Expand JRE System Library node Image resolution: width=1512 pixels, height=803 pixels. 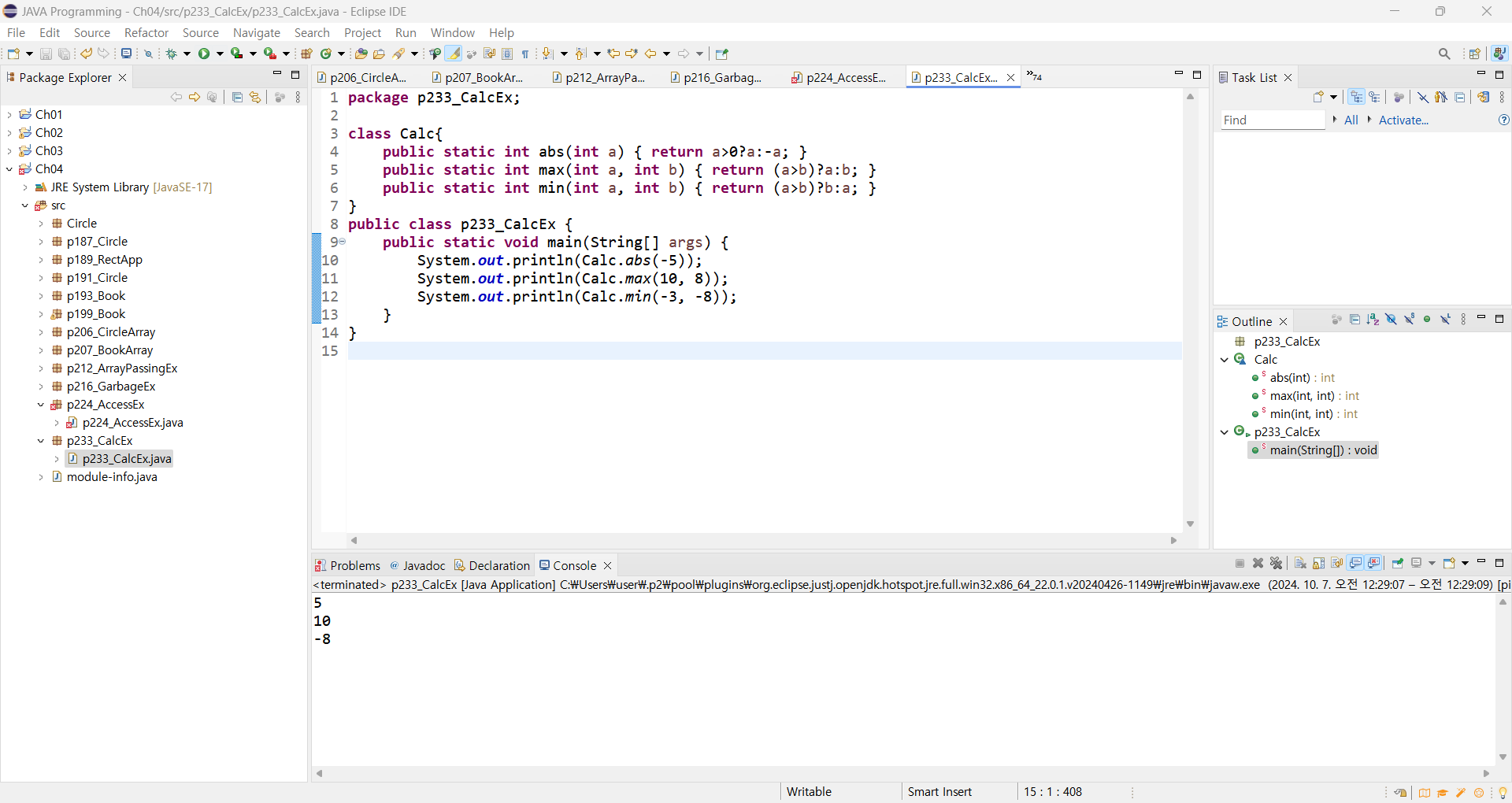25,187
